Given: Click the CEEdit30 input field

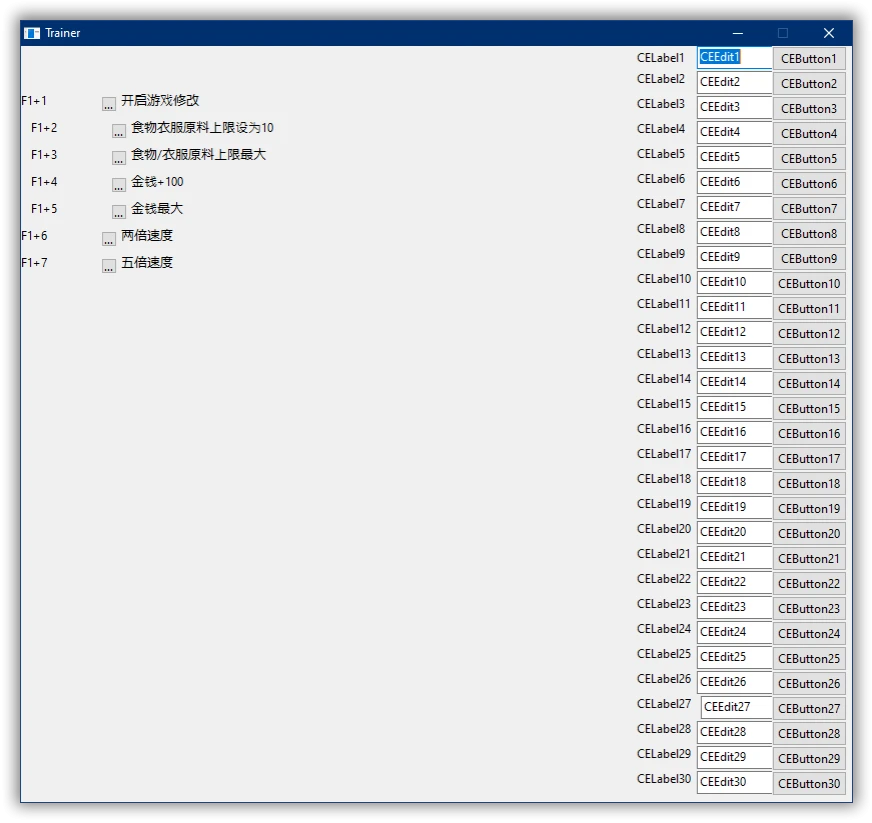Looking at the screenshot, I should coord(734,782).
